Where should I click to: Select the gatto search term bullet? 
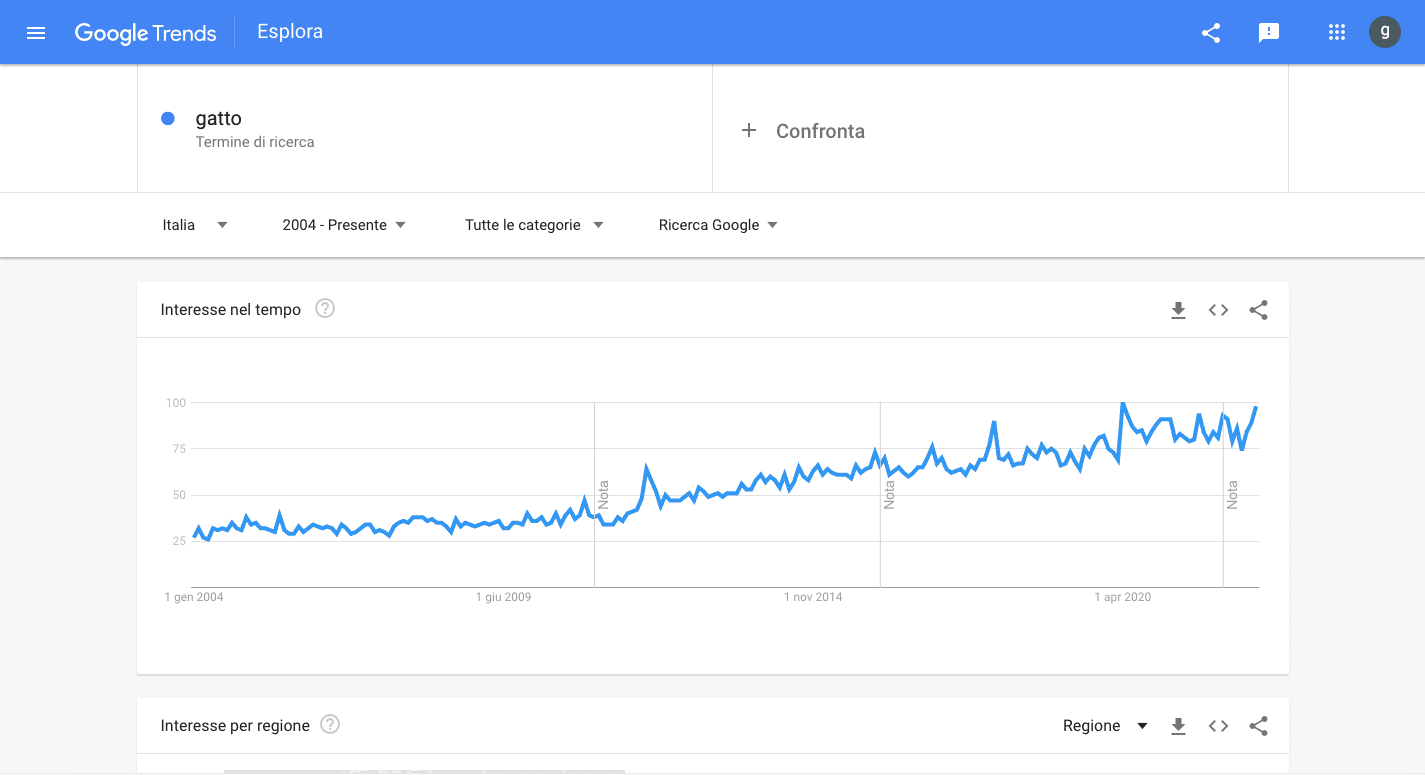(168, 118)
